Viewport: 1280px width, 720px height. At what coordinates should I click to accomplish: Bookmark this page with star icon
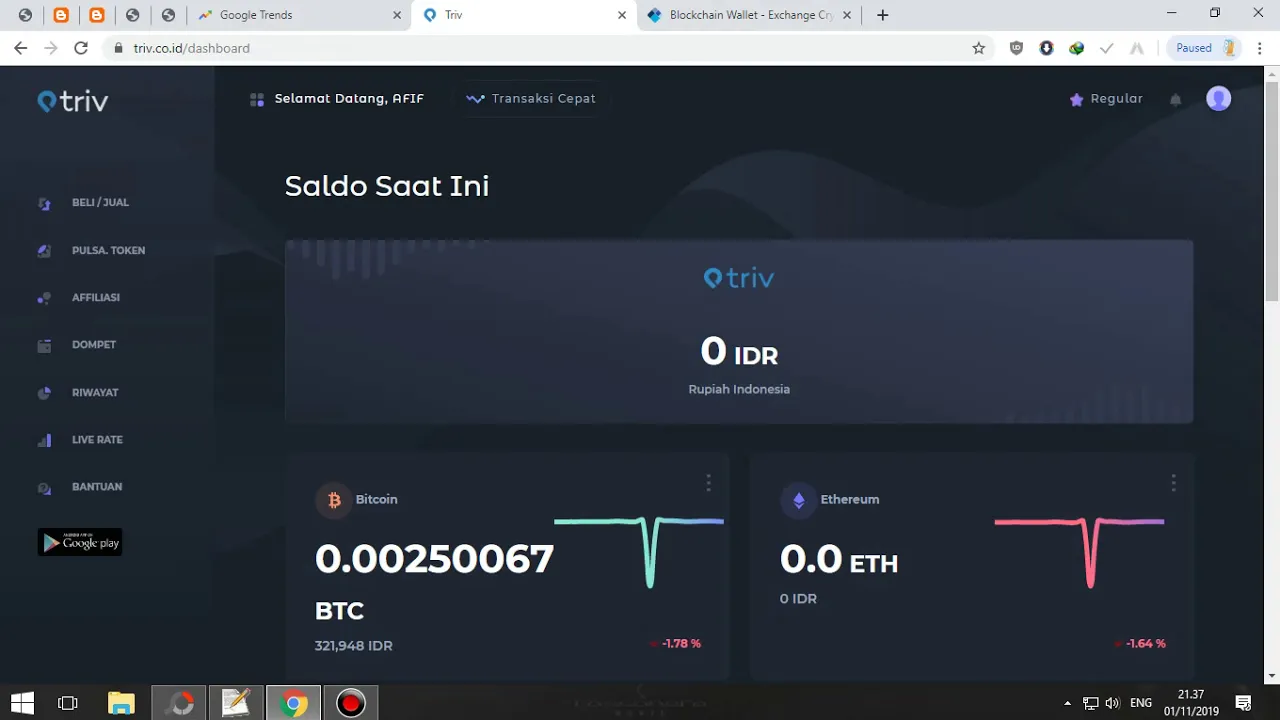tap(979, 48)
